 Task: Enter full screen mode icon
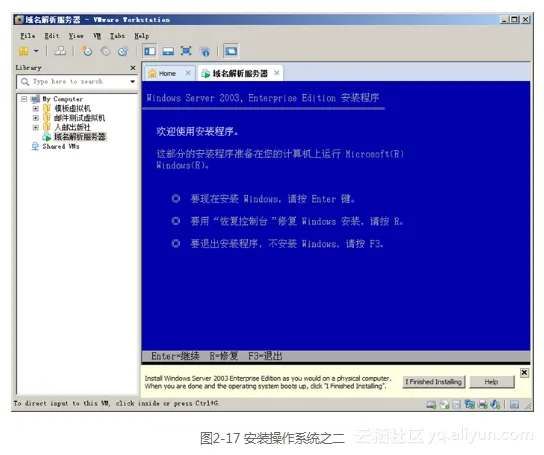tap(186, 51)
